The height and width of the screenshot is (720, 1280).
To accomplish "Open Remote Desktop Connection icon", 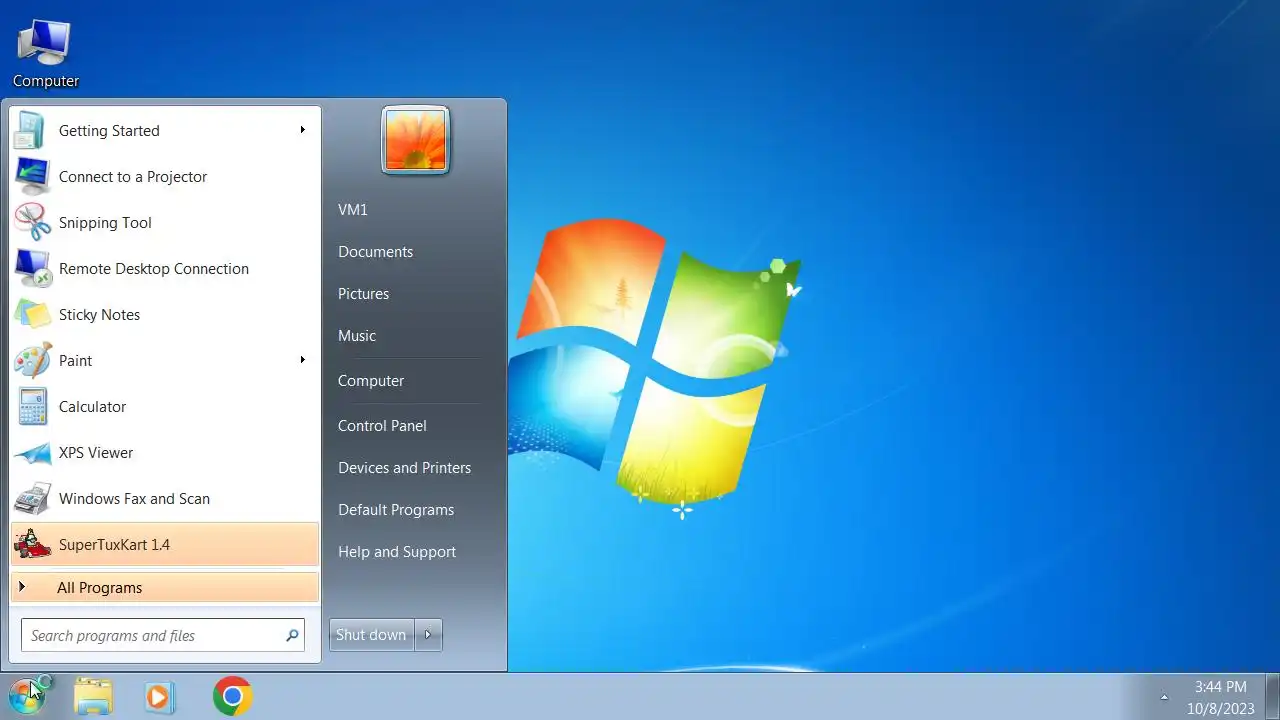I will pos(32,268).
